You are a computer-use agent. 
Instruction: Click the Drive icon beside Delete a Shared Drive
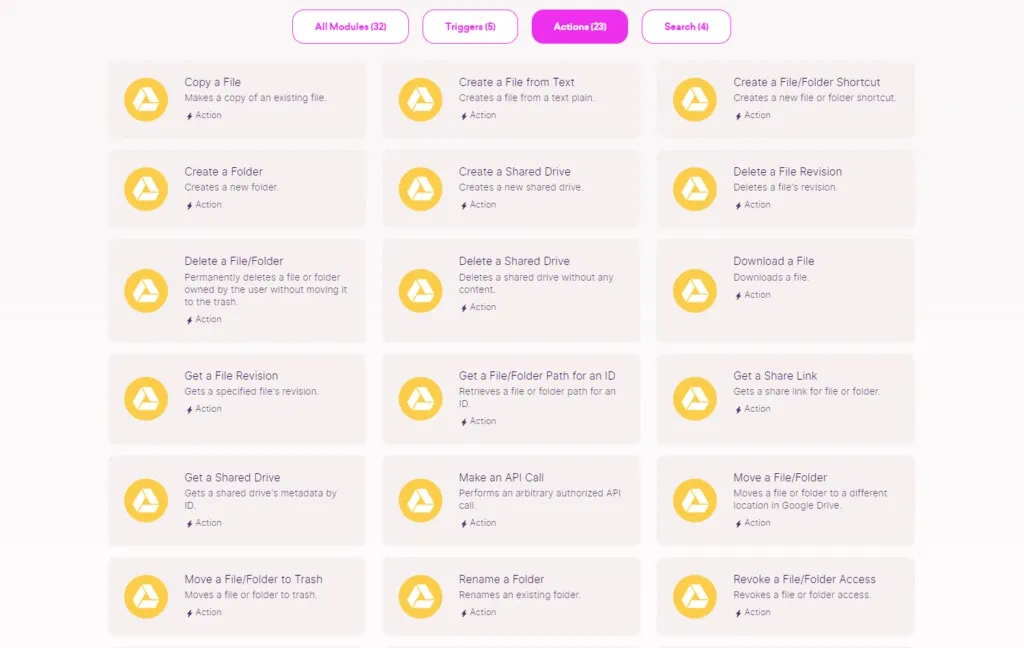coord(421,291)
